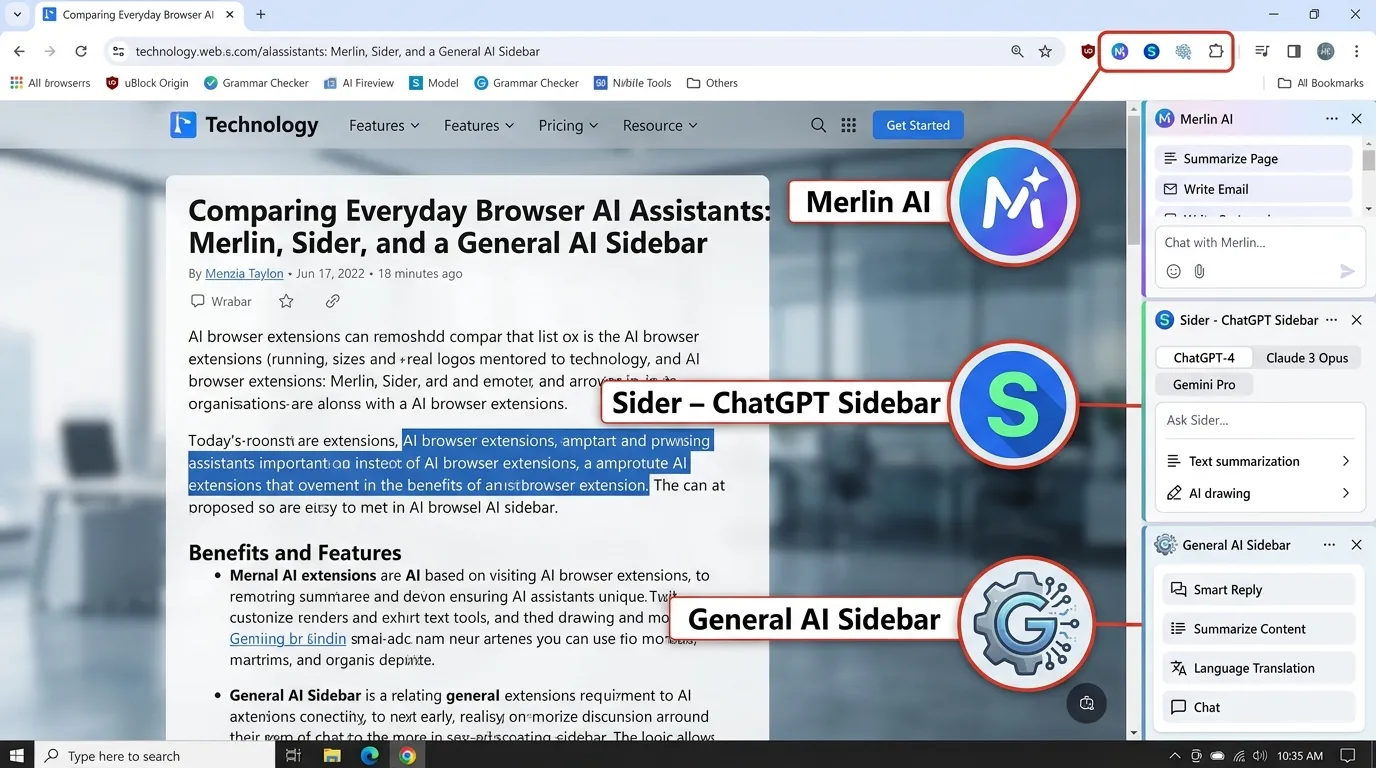Click the Chat with Merlin input field
This screenshot has width=1376, height=768.
click(x=1260, y=243)
